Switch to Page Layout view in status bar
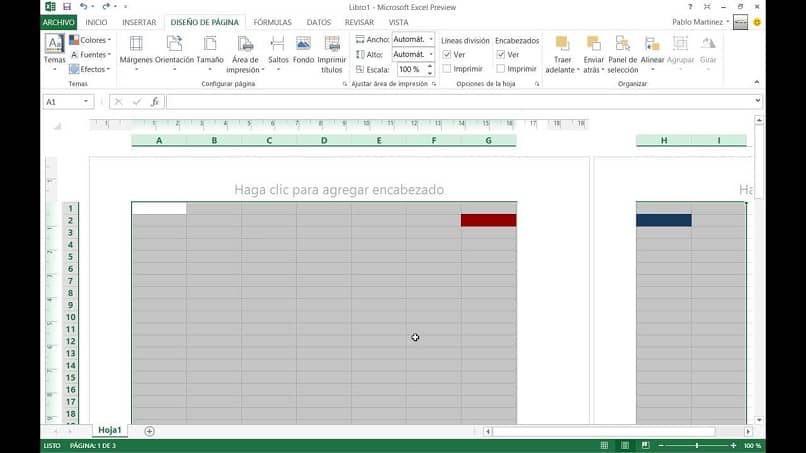Screen dimensions: 806x453 pyautogui.click(x=625, y=445)
